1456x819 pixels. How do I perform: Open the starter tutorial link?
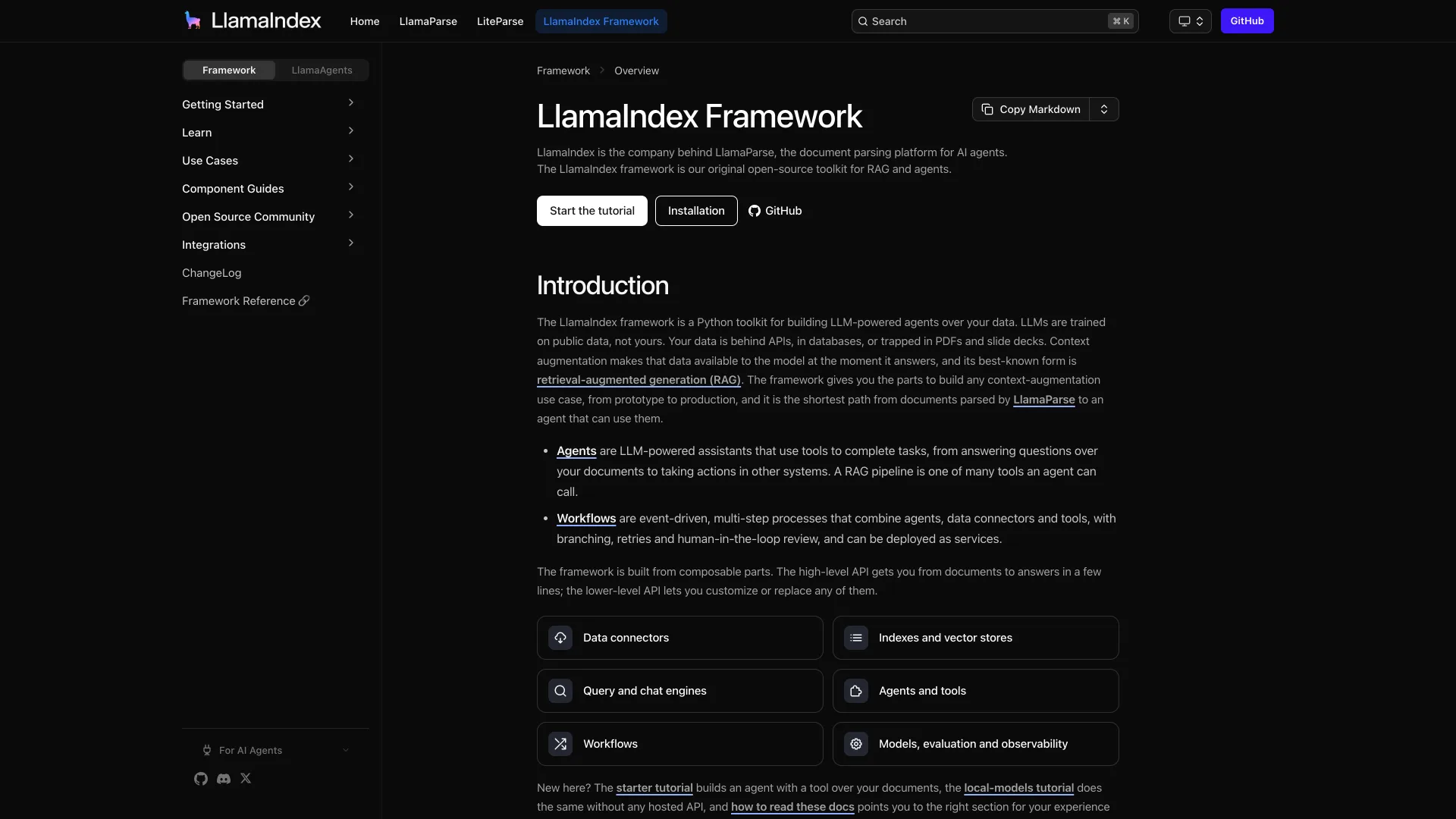click(x=654, y=788)
